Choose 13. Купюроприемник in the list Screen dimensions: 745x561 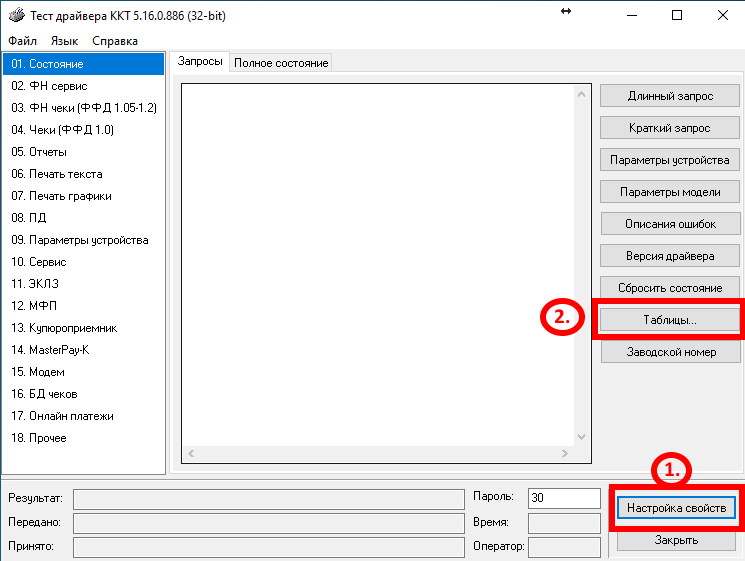point(64,328)
